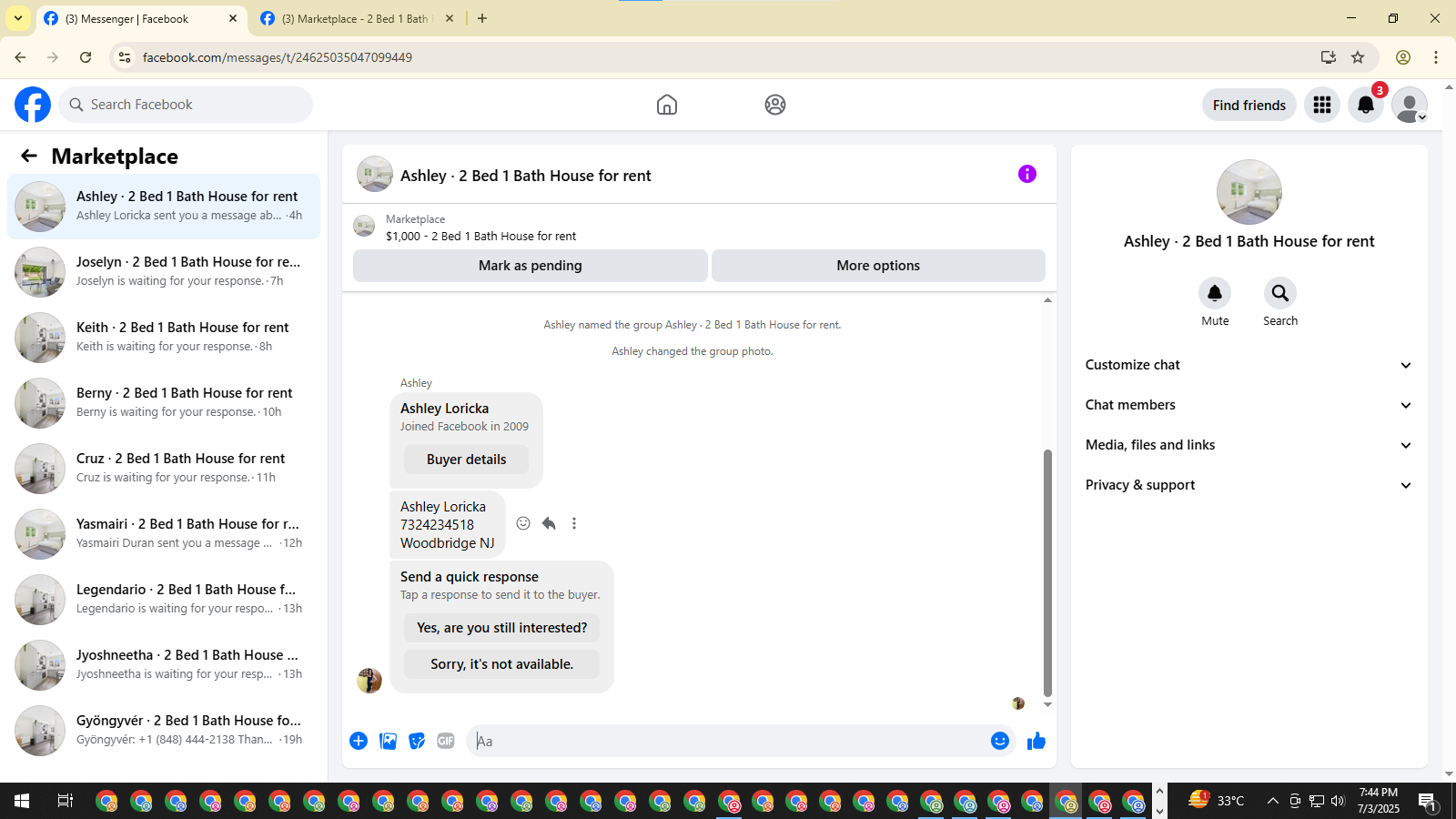Open more options dots on Ashley's message

[x=574, y=523]
